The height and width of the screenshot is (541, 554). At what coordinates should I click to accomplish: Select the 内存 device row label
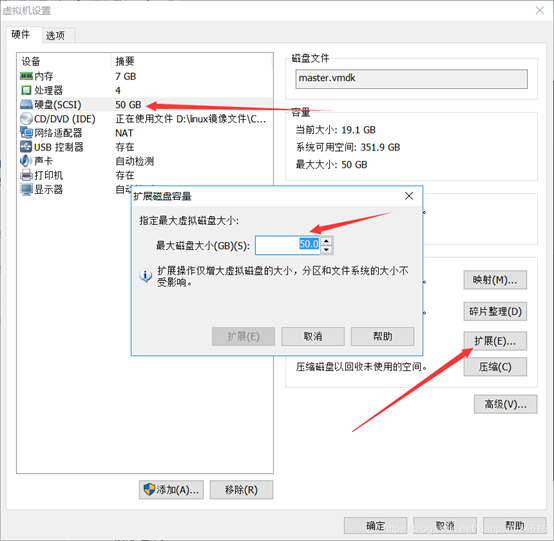[x=44, y=76]
